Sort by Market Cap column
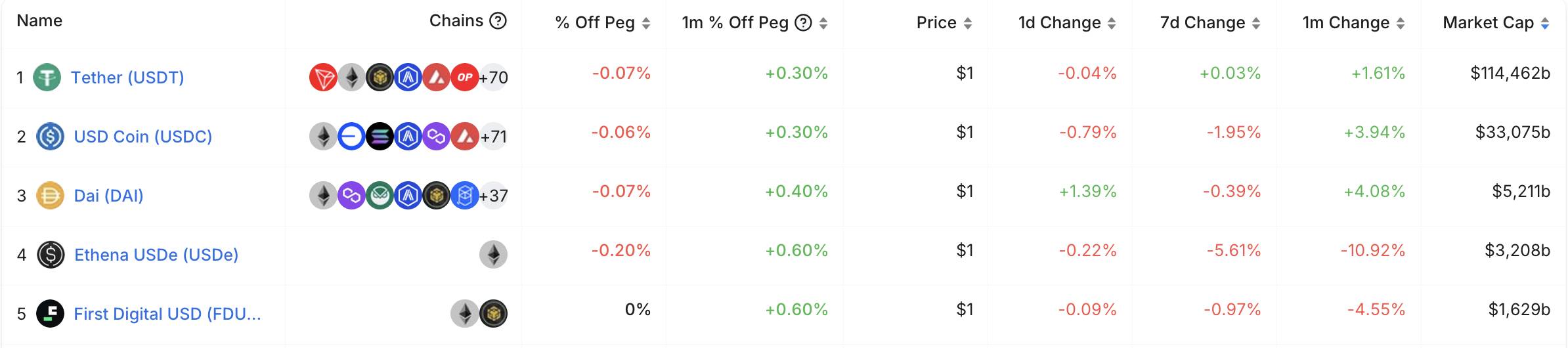Viewport: 1568px width, 348px height. (x=1496, y=23)
